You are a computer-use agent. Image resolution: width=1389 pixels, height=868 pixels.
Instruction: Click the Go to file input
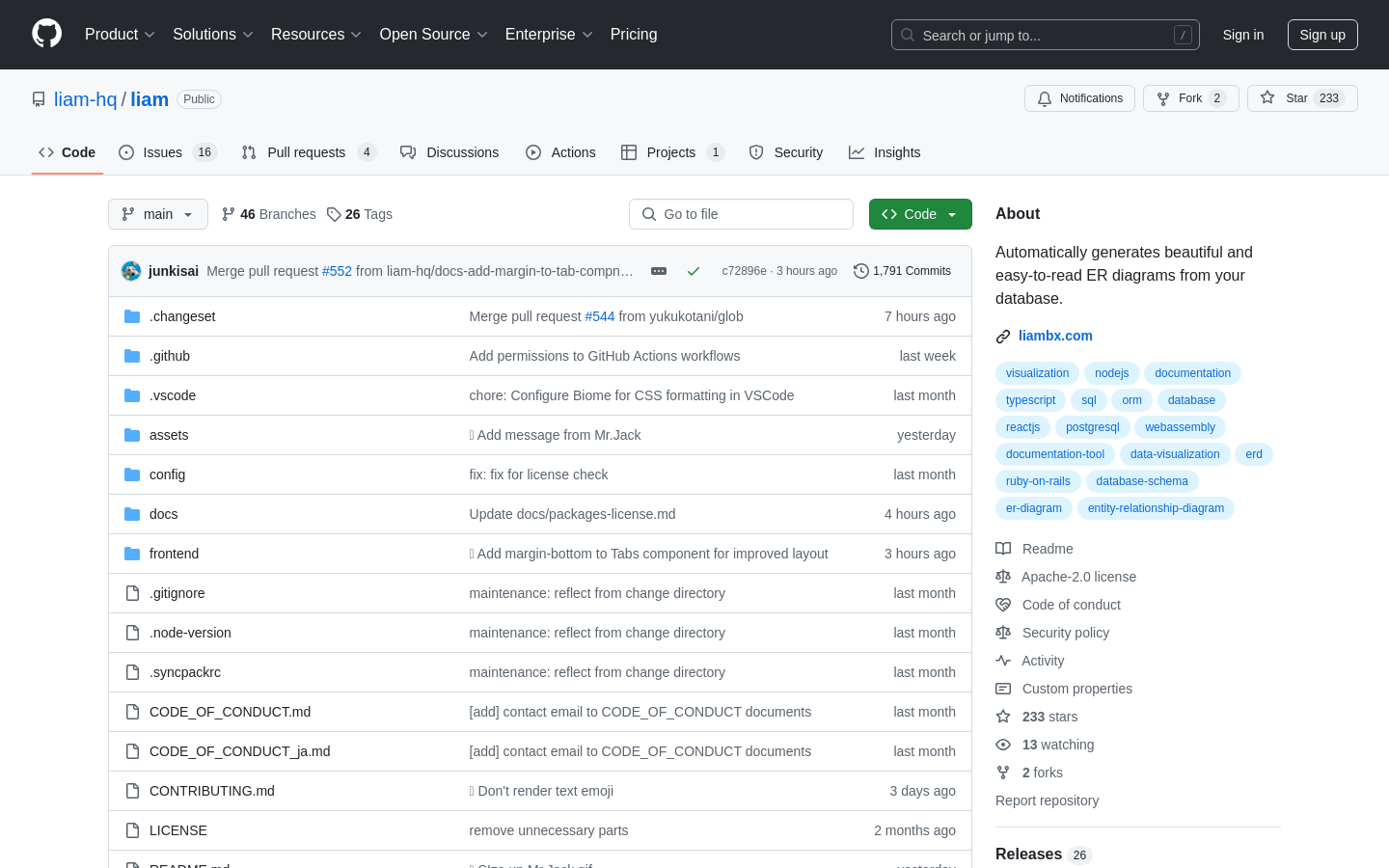pos(741,214)
